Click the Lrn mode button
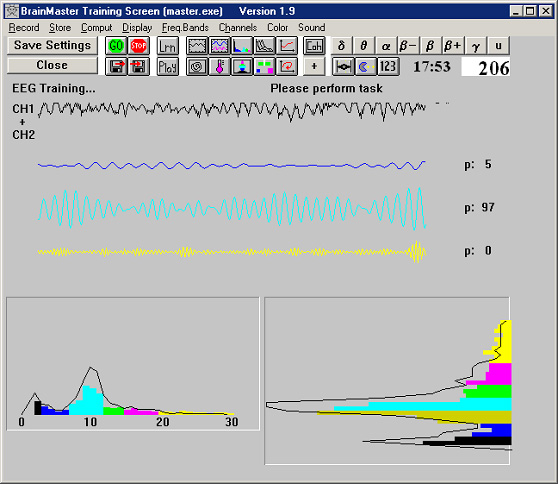The width and height of the screenshot is (558, 484). (167, 46)
